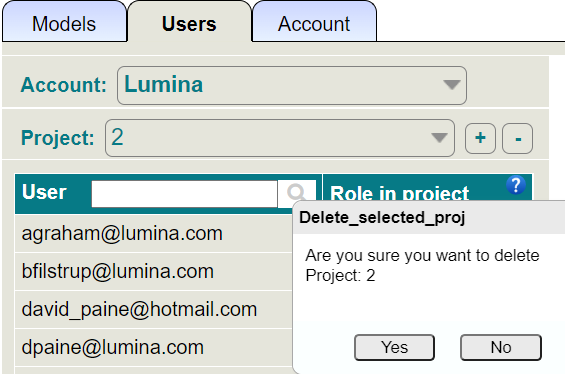
Task: Cancel deletion with No button
Action: tap(501, 347)
